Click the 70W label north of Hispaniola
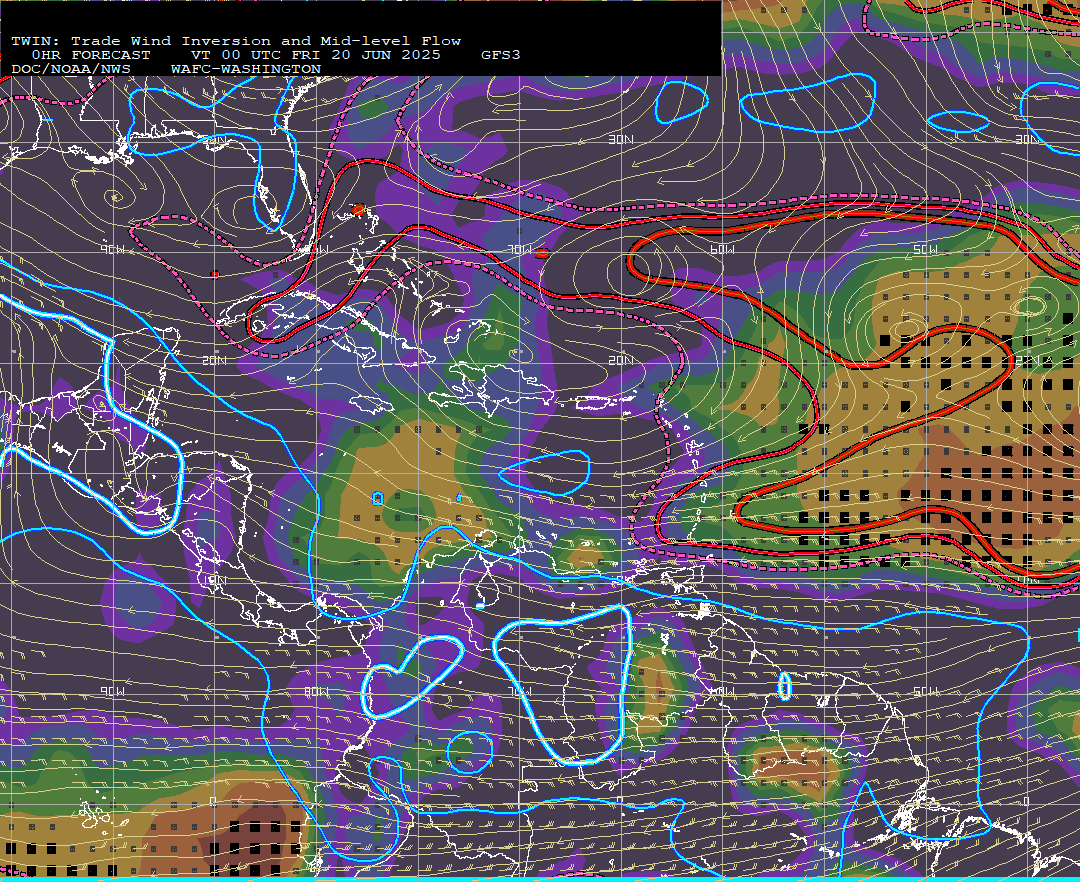The height and width of the screenshot is (882, 1080). (520, 249)
